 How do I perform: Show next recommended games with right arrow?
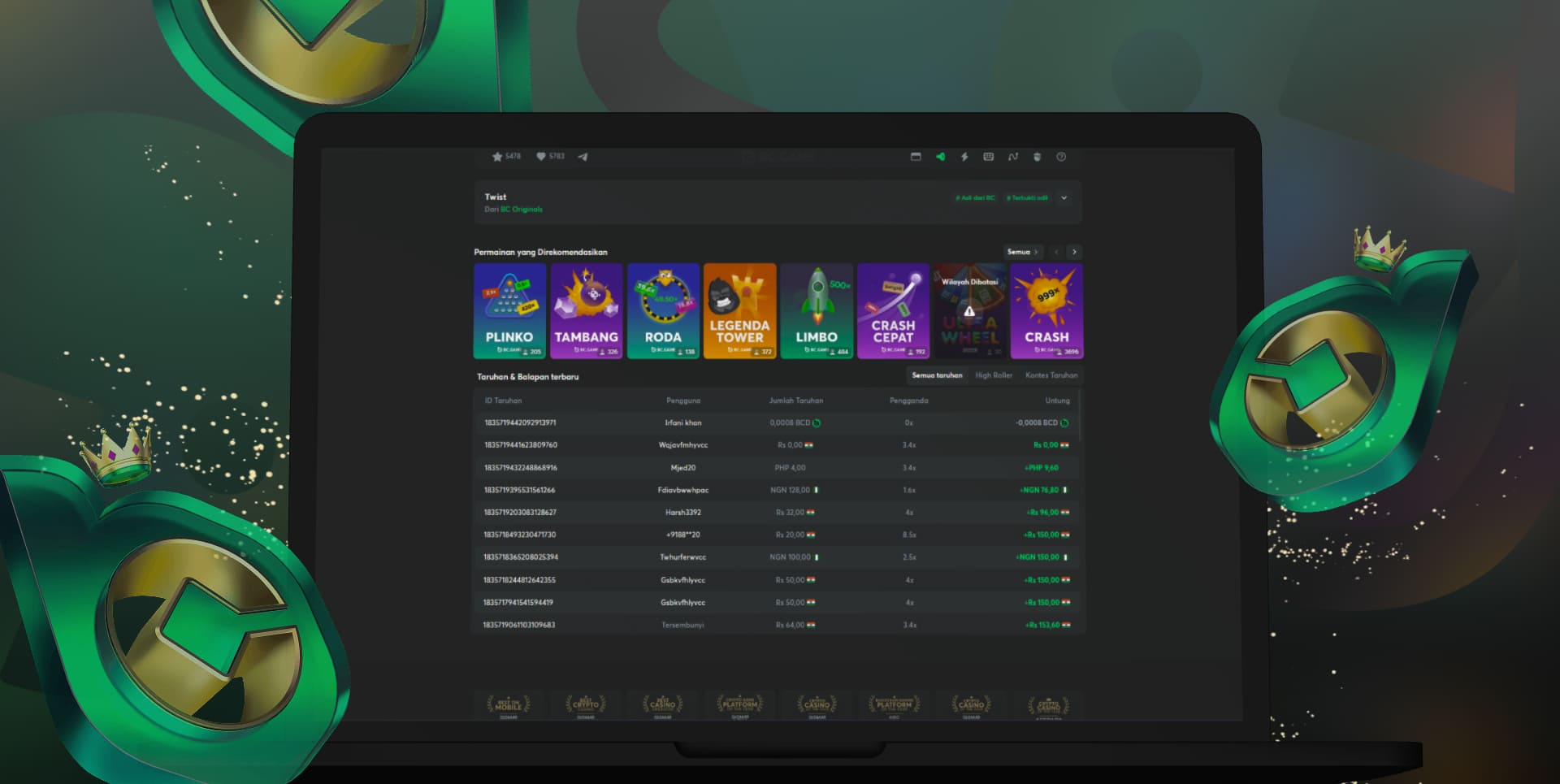pyautogui.click(x=1074, y=252)
